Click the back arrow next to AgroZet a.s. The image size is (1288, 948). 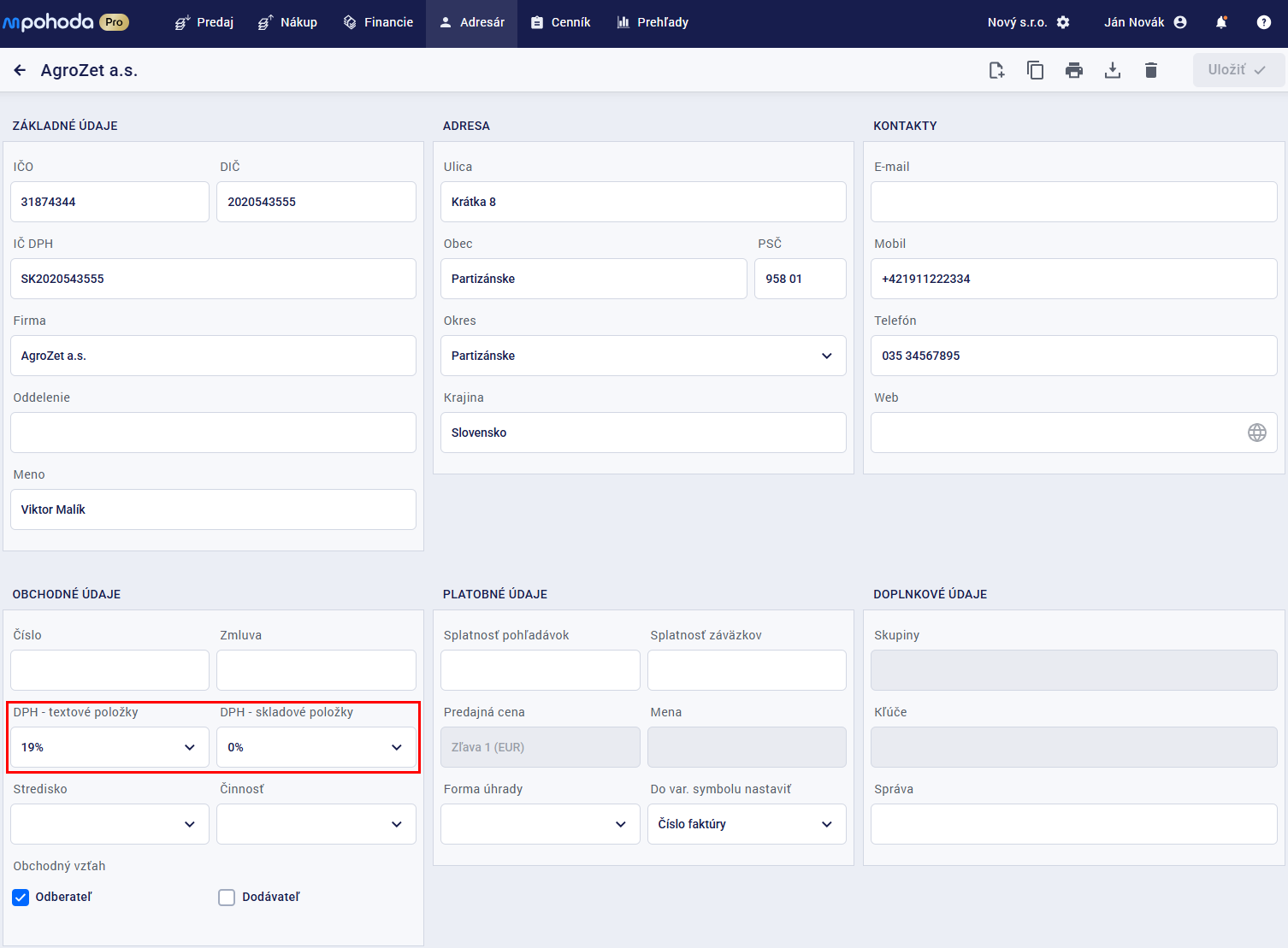(x=20, y=70)
